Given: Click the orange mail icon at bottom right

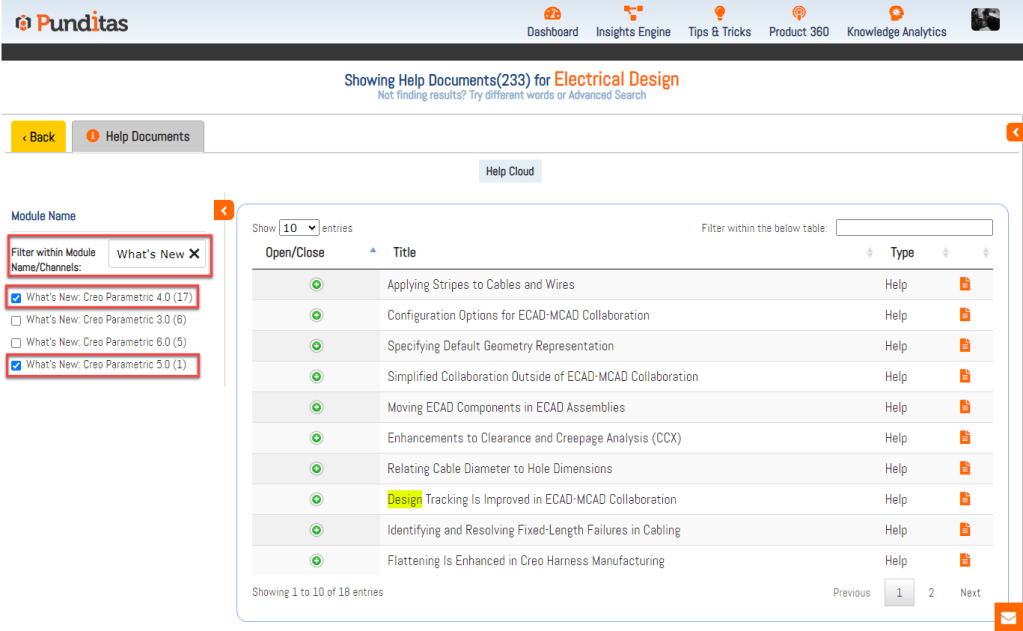Looking at the screenshot, I should click(1008, 617).
